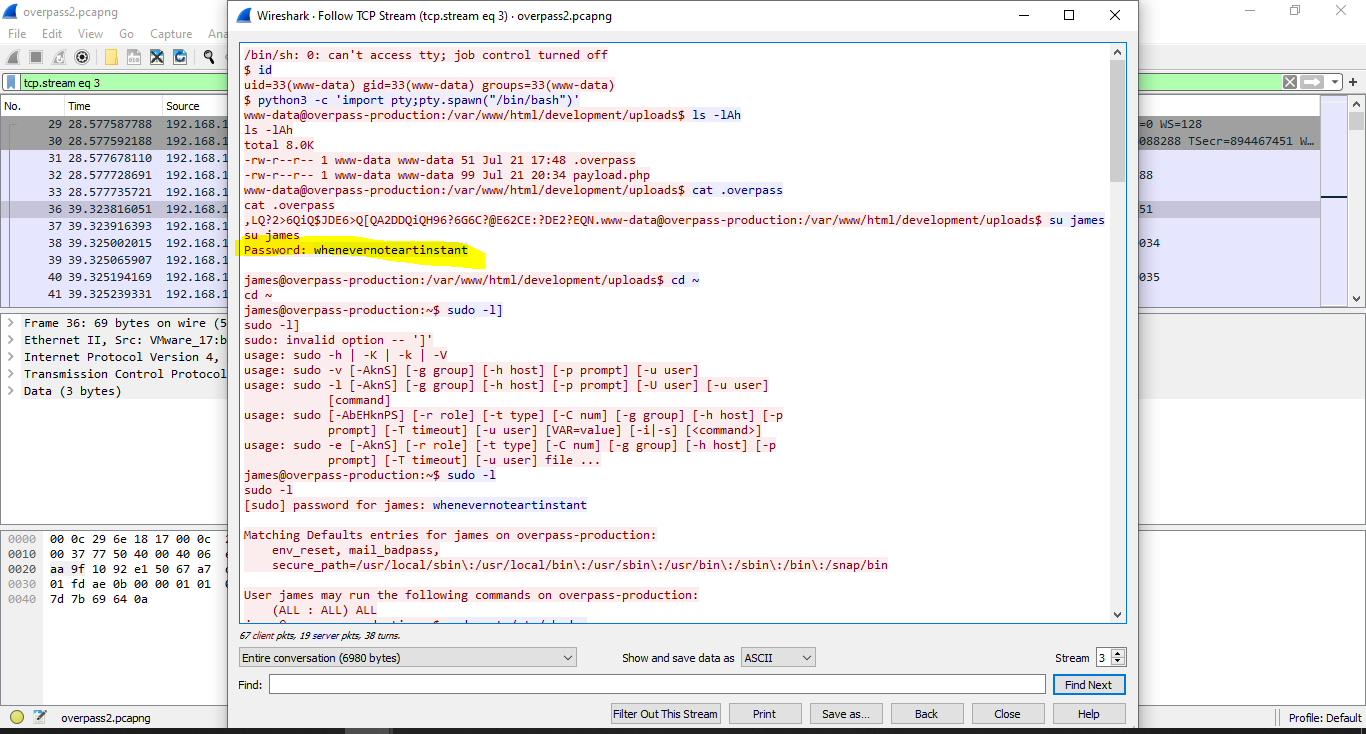Image resolution: width=1366 pixels, height=734 pixels.
Task: Click the save capture file icon
Action: coord(134,57)
